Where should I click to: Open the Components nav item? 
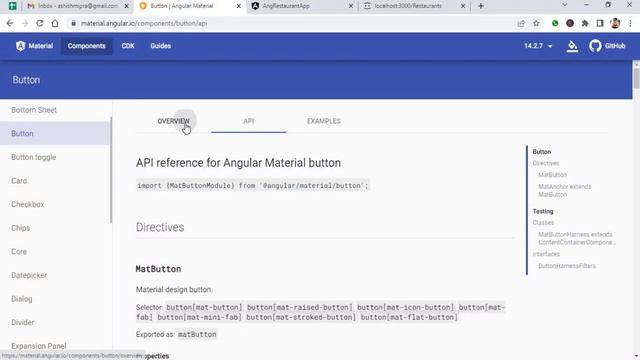87,46
